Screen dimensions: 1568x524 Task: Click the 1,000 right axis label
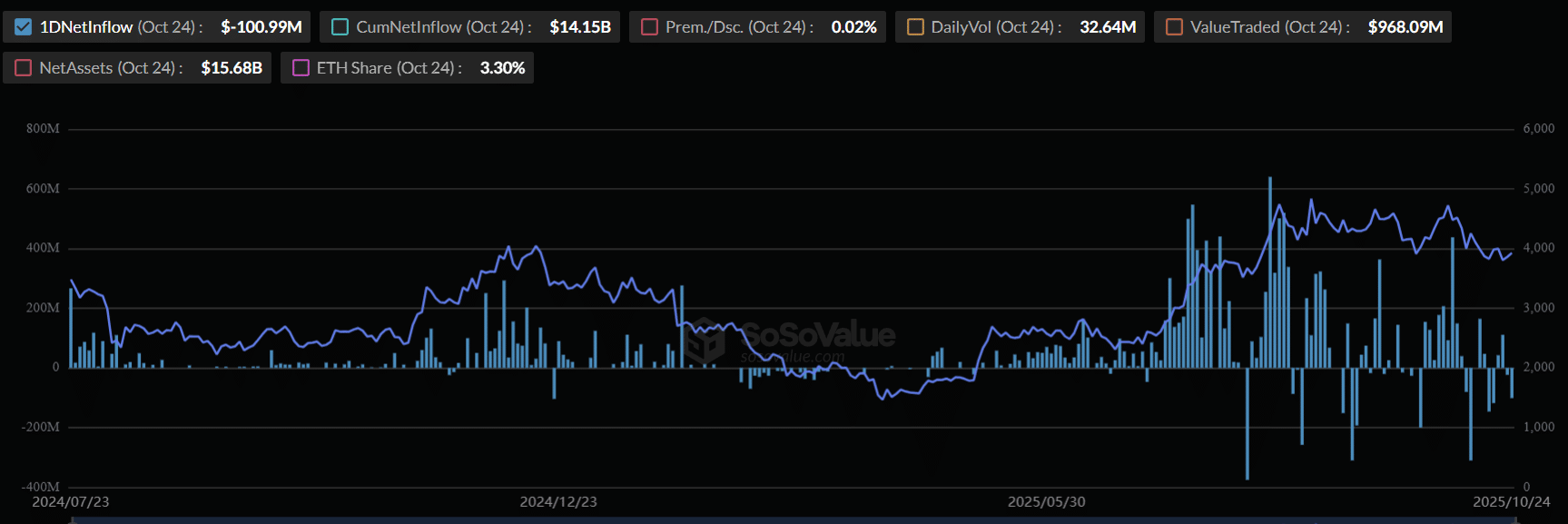1539,427
